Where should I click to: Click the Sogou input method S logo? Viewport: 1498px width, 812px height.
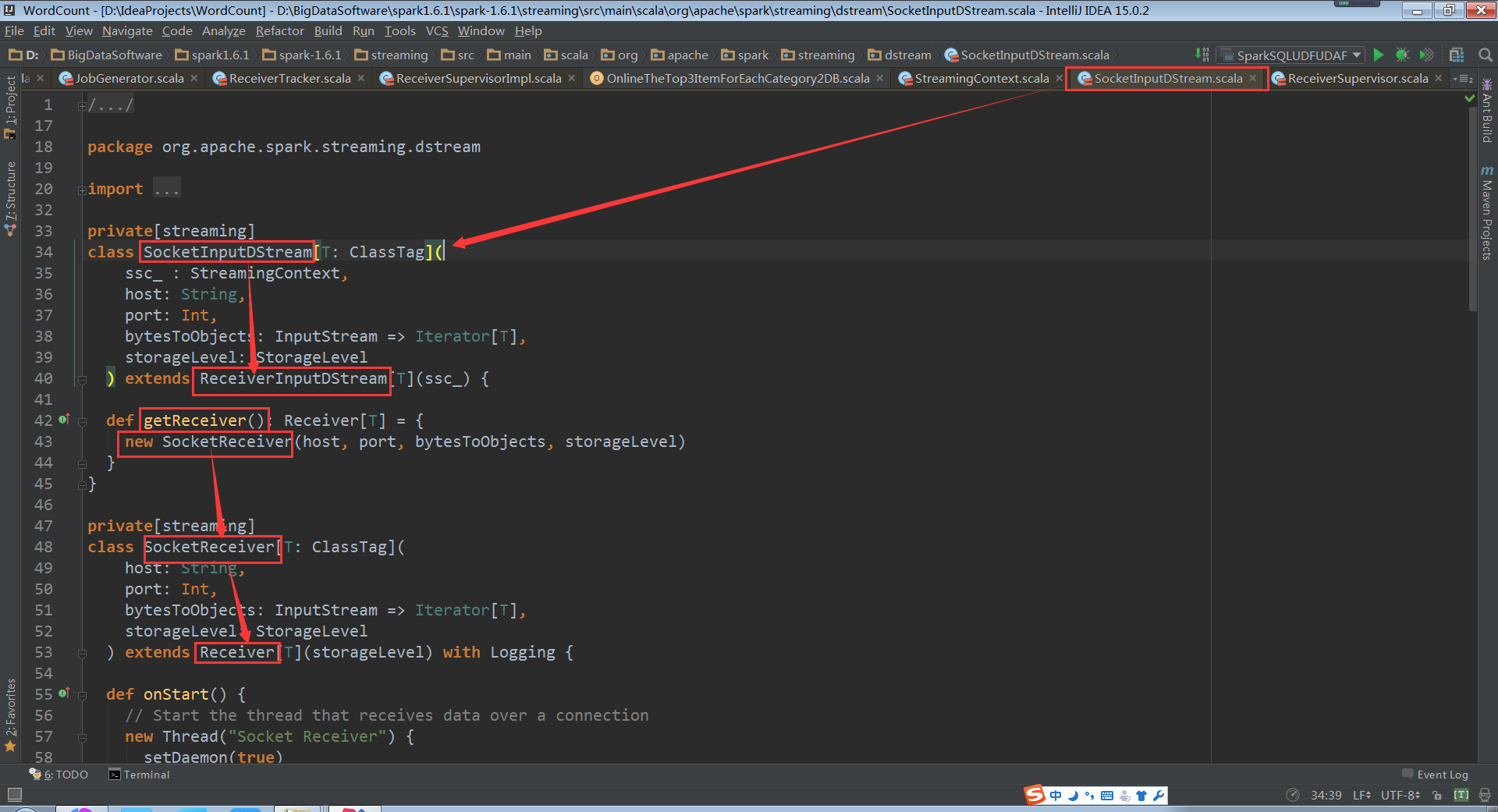pyautogui.click(x=1035, y=795)
